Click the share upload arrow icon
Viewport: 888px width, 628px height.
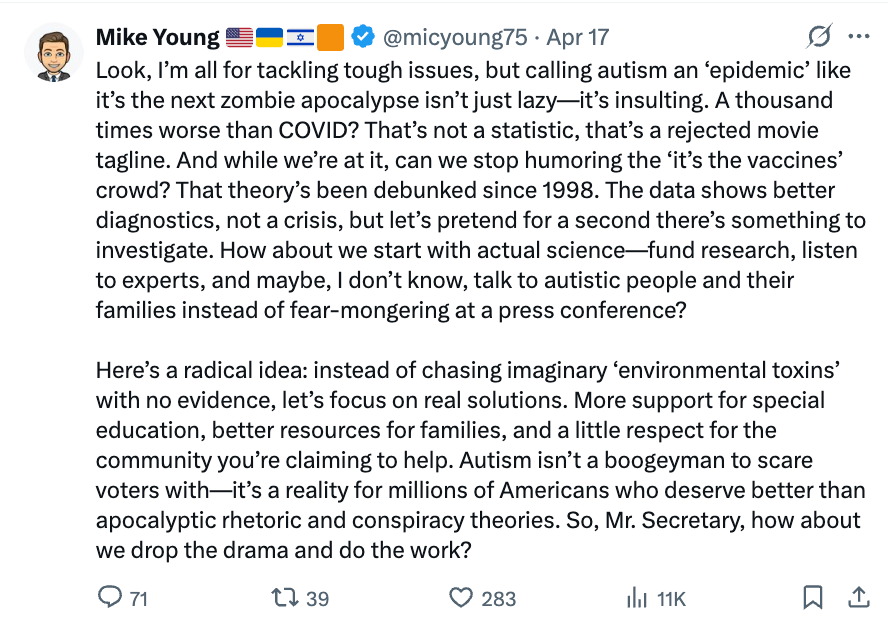tap(858, 597)
